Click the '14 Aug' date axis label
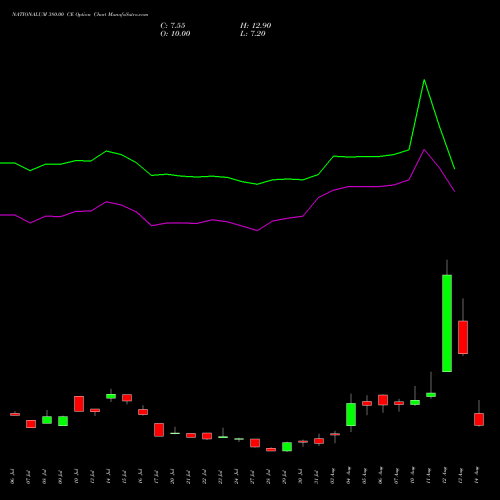This screenshot has width=500, height=500. tap(477, 476)
